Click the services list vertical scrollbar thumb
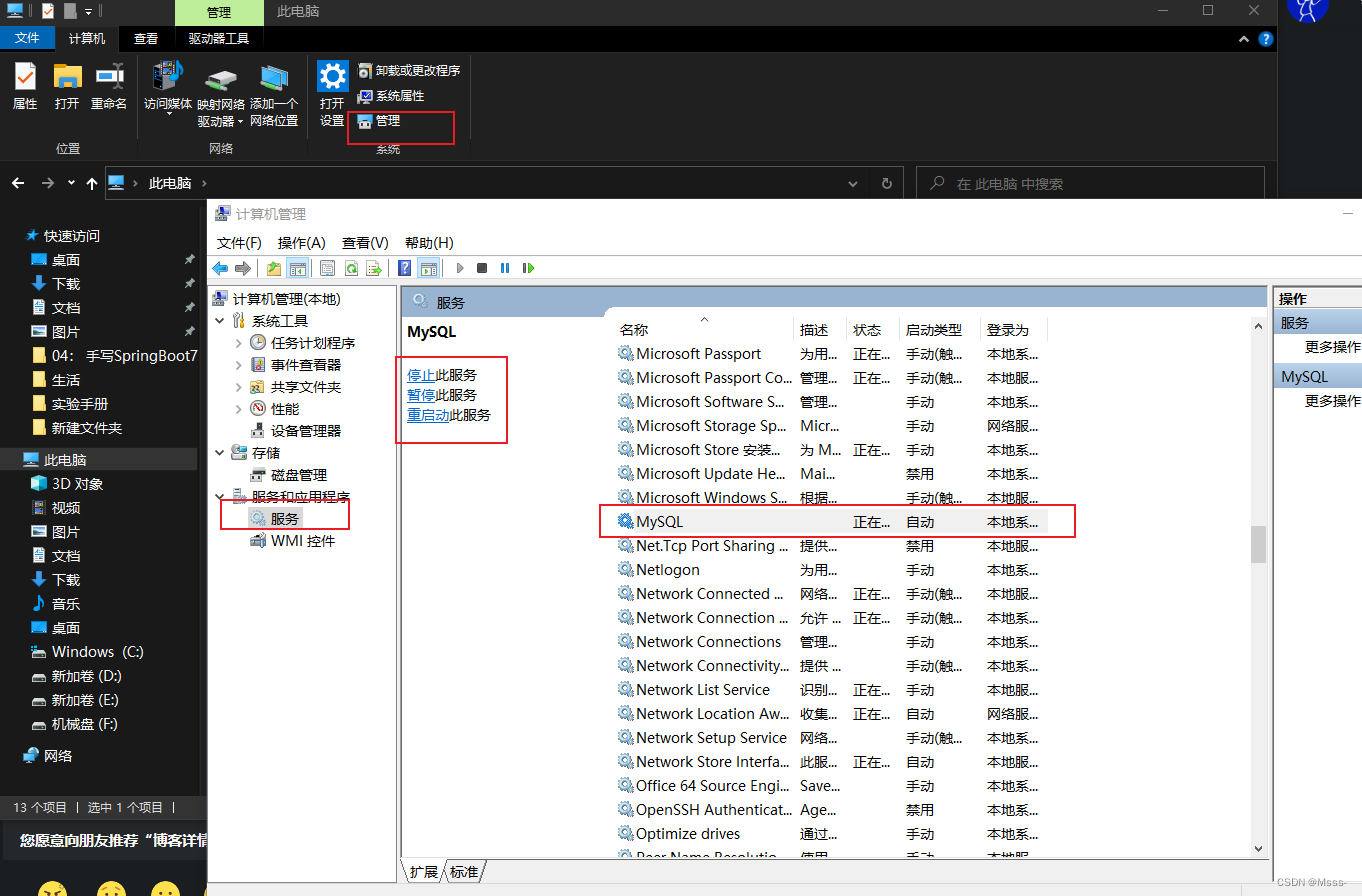This screenshot has height=896, width=1362. 1258,545
